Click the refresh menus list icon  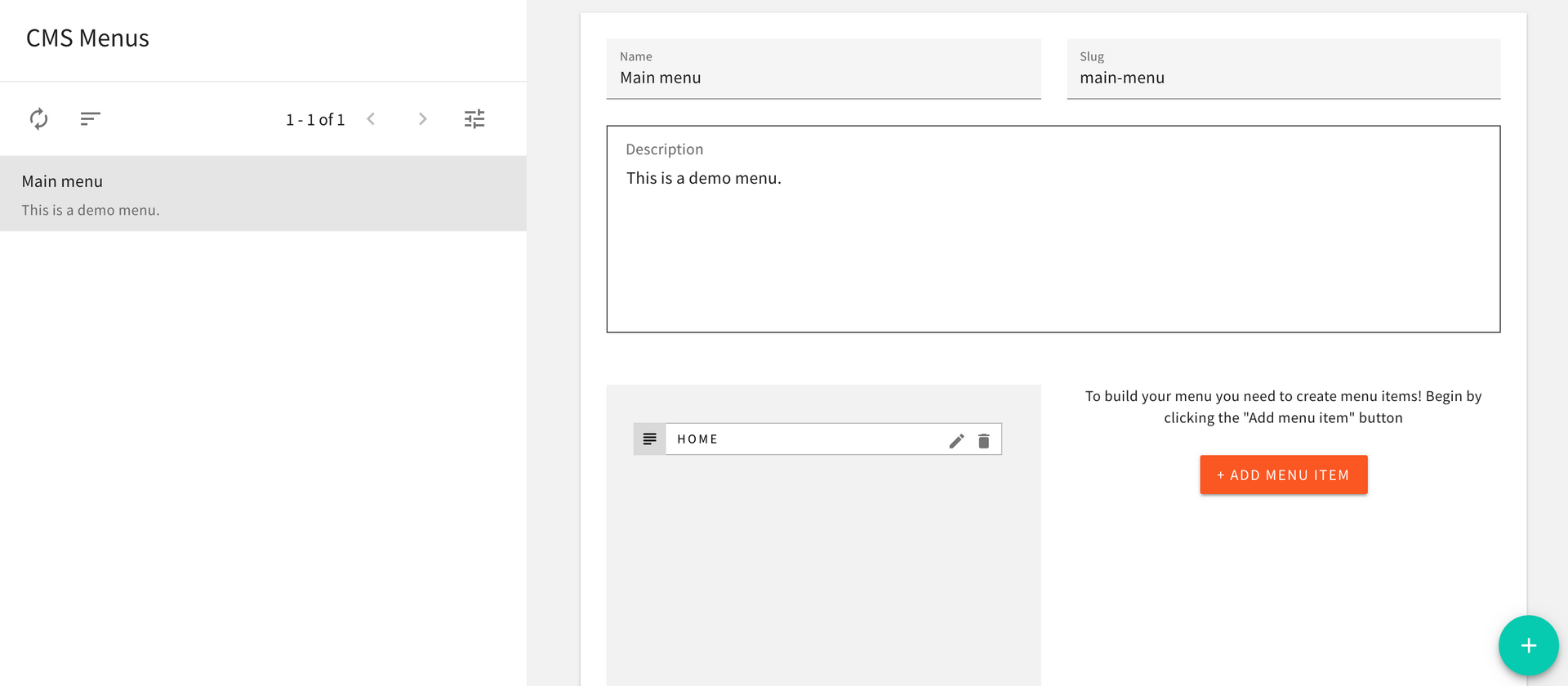click(38, 119)
